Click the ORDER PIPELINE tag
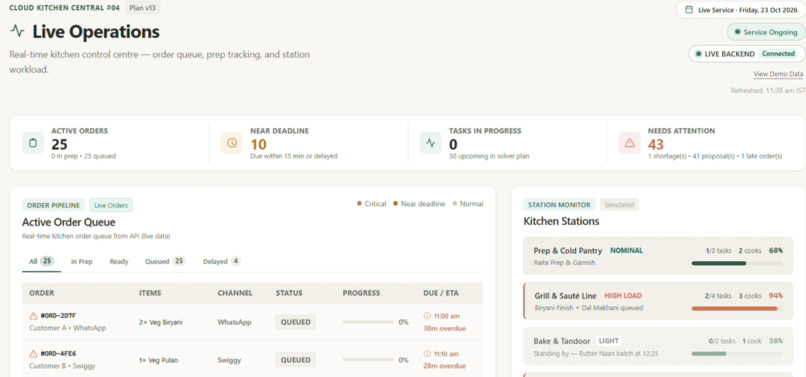Image resolution: width=806 pixels, height=377 pixels. [53, 205]
